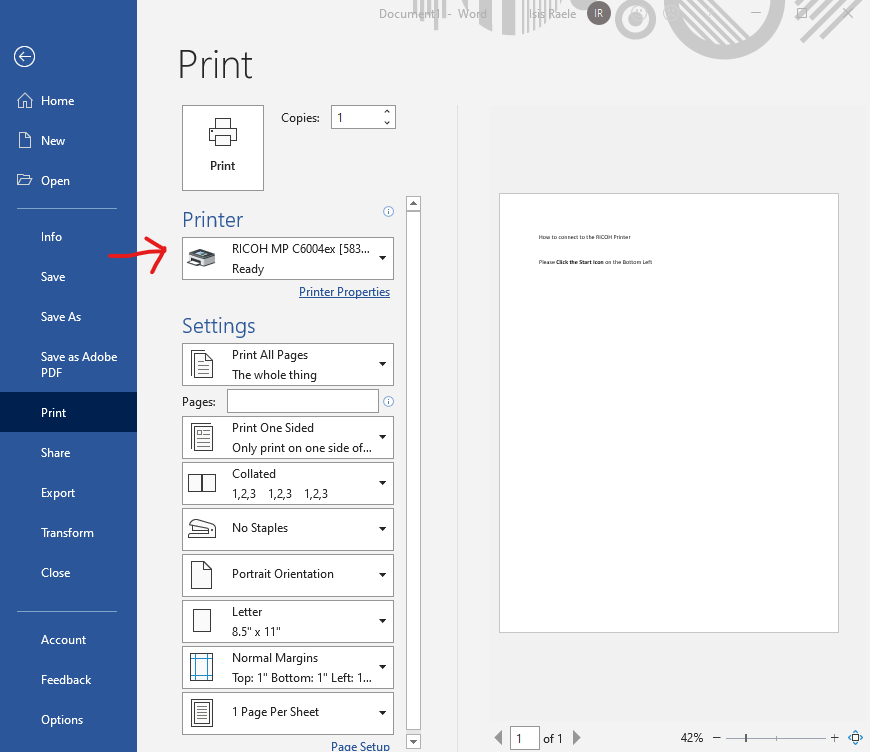Click the back arrow circle icon
The image size is (870, 752).
pyautogui.click(x=24, y=57)
